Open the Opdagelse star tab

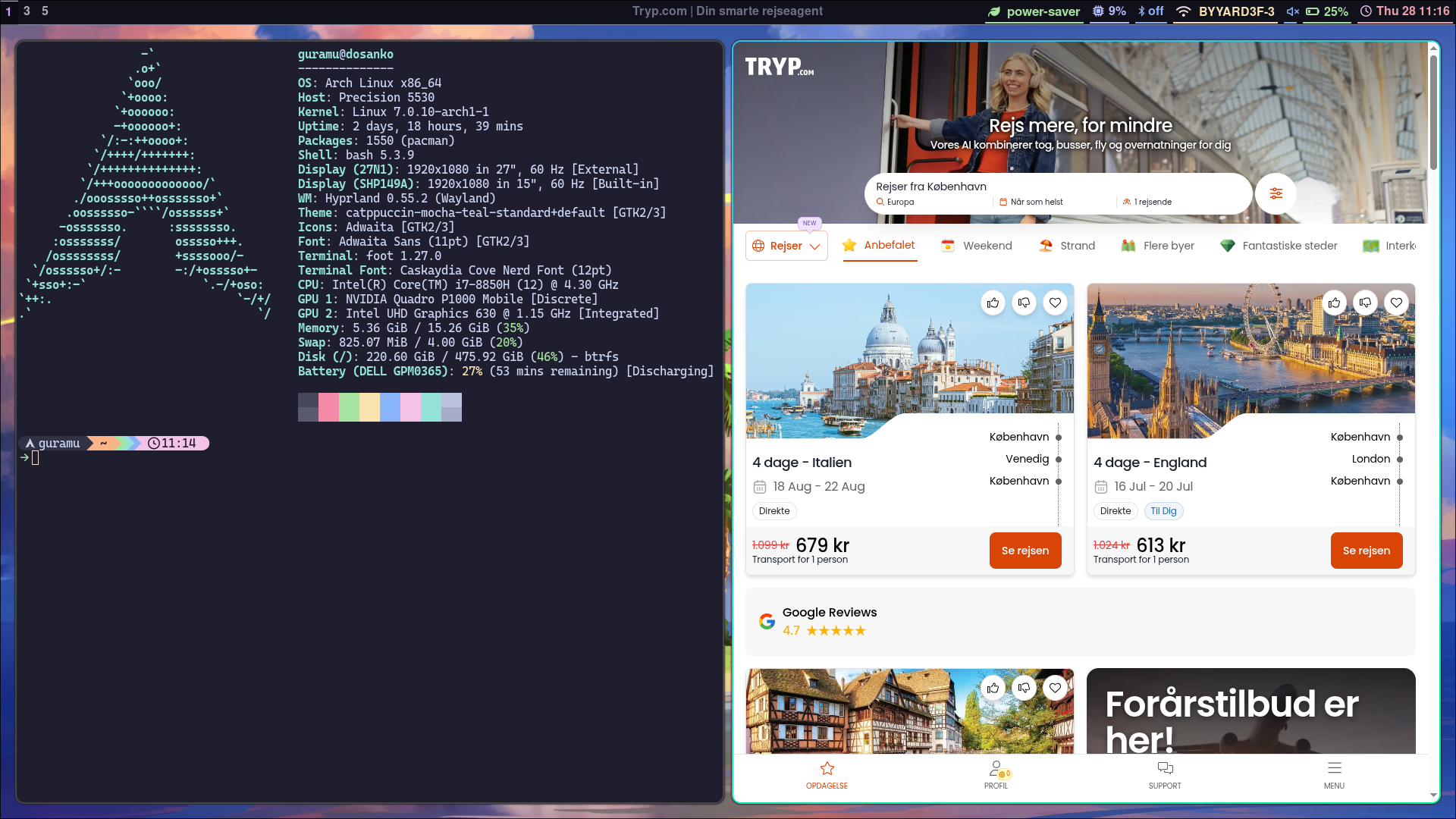pos(827,775)
